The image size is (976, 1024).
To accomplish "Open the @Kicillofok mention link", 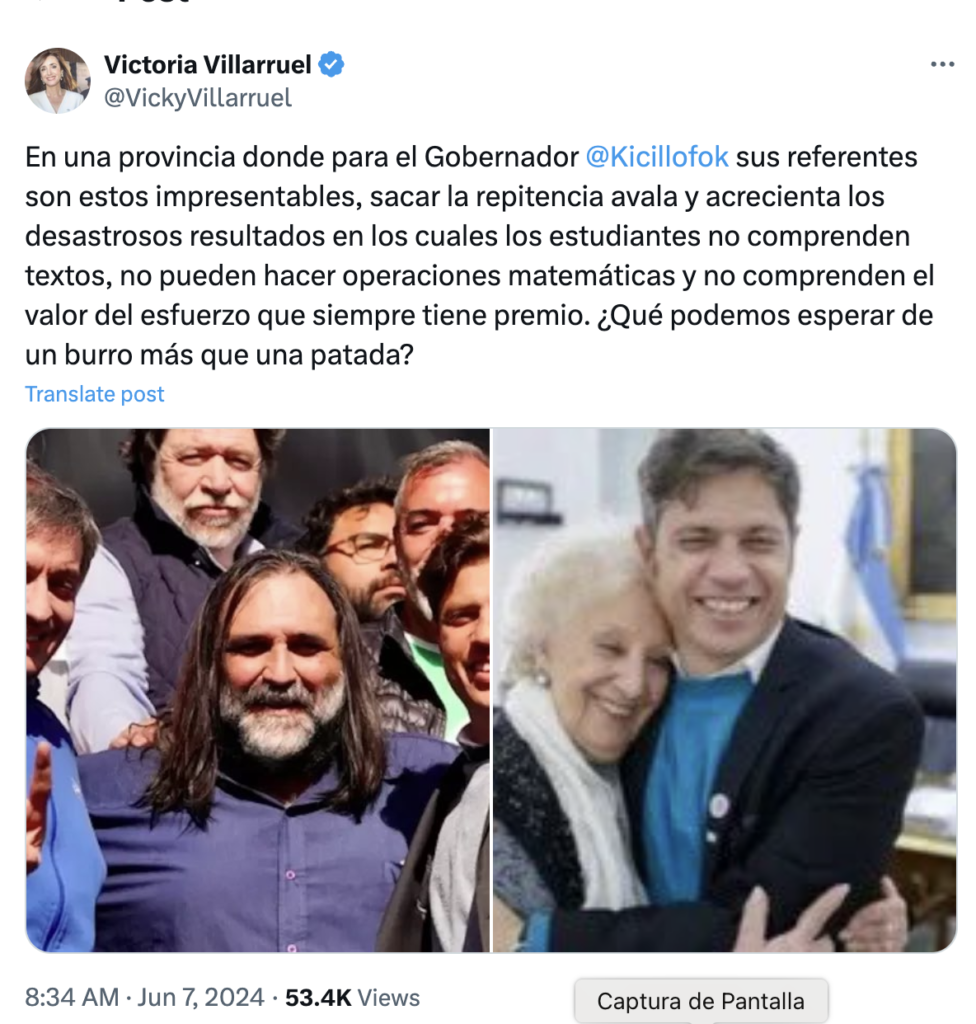I will pyautogui.click(x=657, y=157).
